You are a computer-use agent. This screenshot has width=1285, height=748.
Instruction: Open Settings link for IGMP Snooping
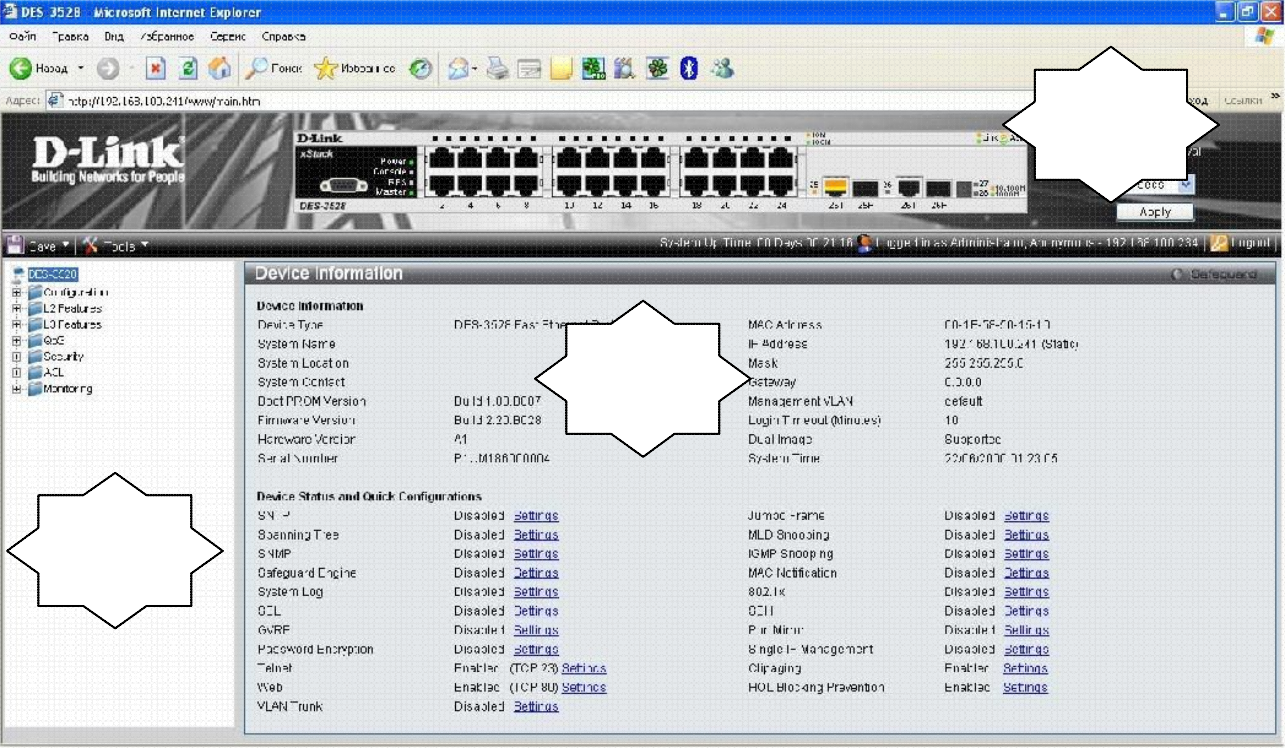(1026, 554)
